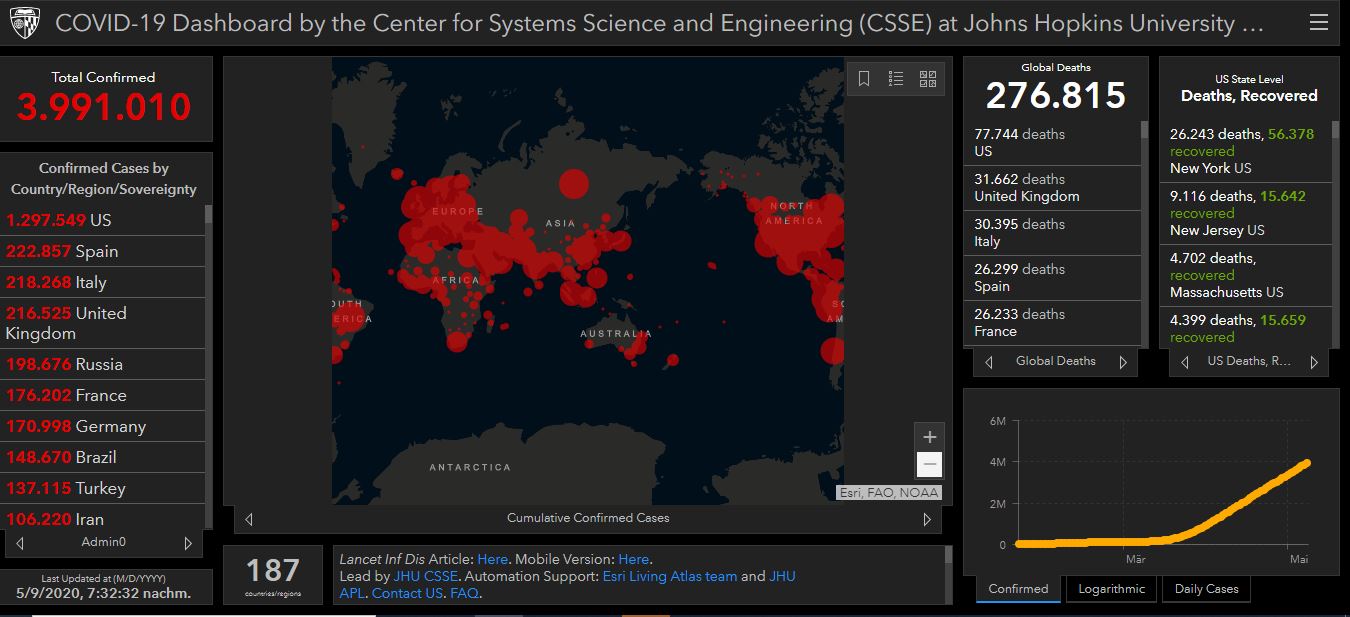Open the Esri Living Atlas team link
The image size is (1350, 617).
(x=669, y=576)
